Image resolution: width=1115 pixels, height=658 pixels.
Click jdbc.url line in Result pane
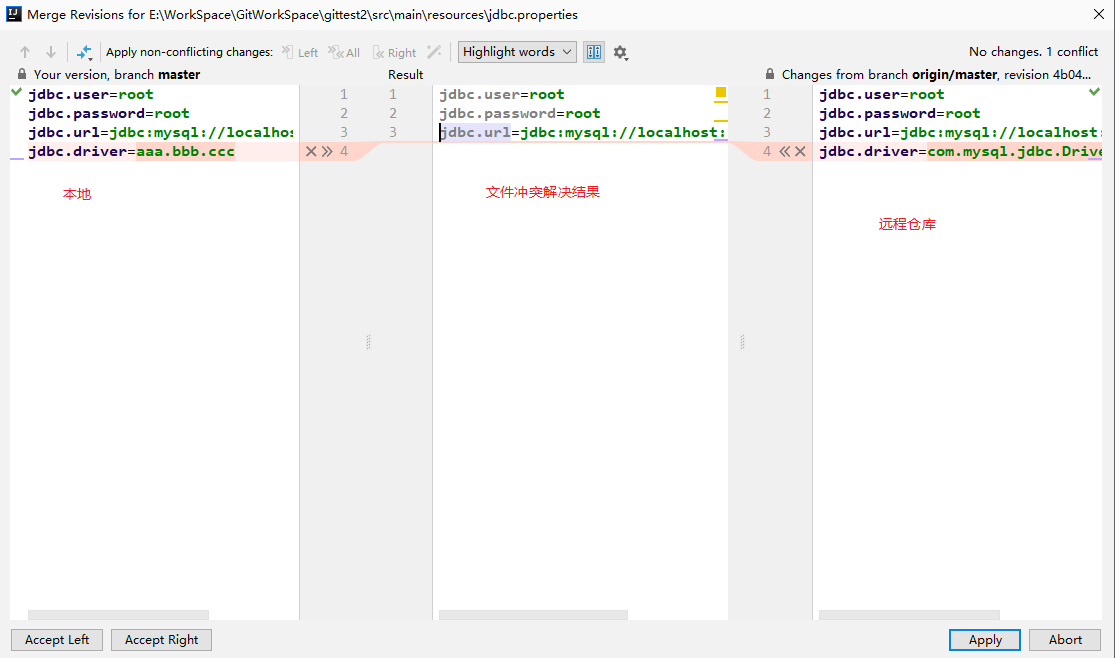point(582,132)
